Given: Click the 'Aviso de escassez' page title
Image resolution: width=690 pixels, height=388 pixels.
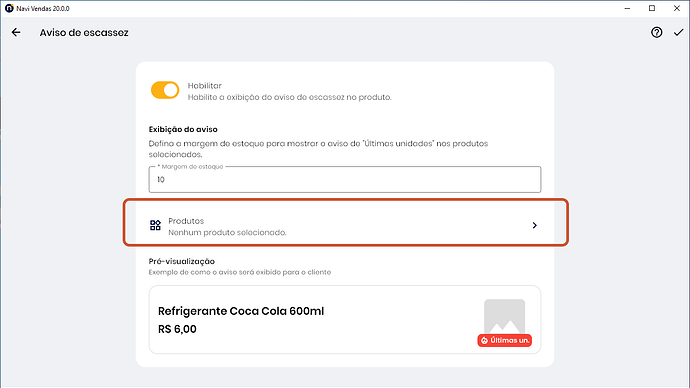Looking at the screenshot, I should coord(84,33).
